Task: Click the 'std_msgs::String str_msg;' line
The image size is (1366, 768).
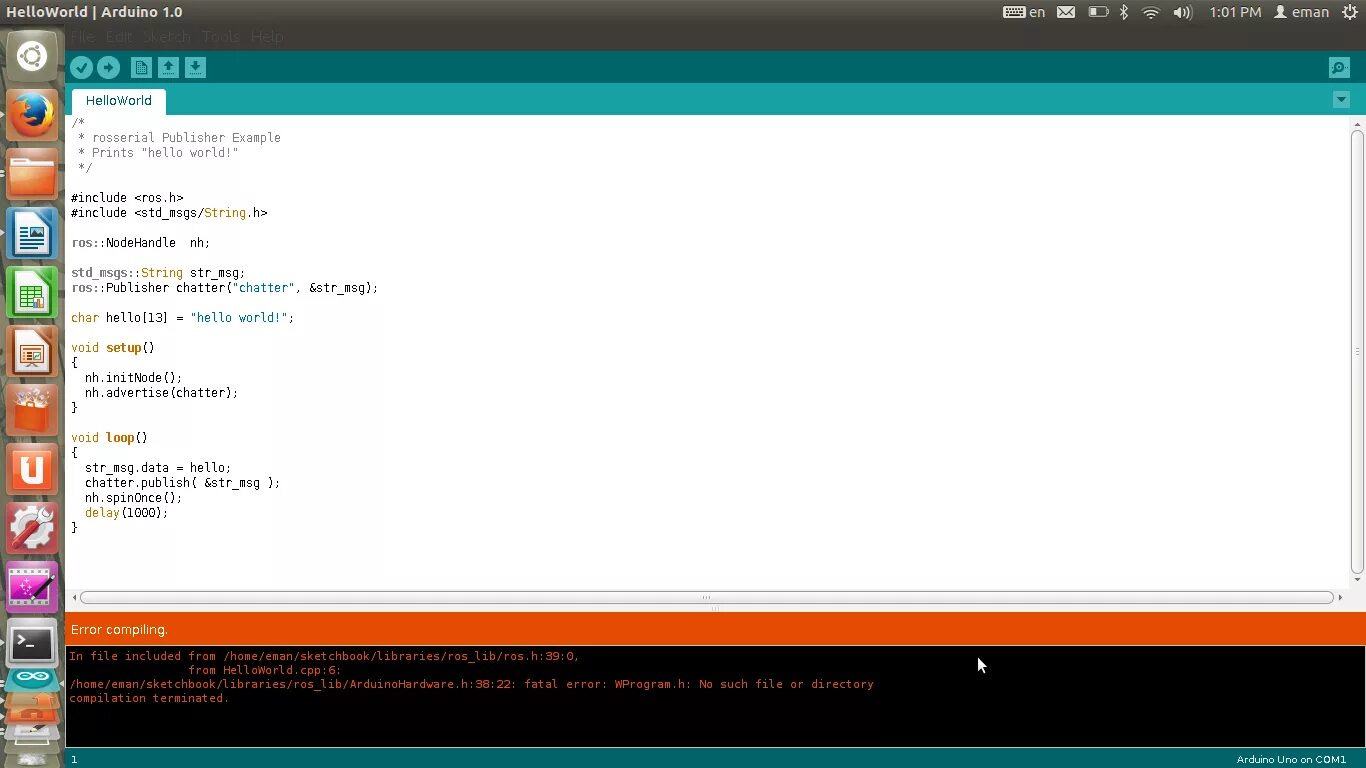Action: [158, 273]
